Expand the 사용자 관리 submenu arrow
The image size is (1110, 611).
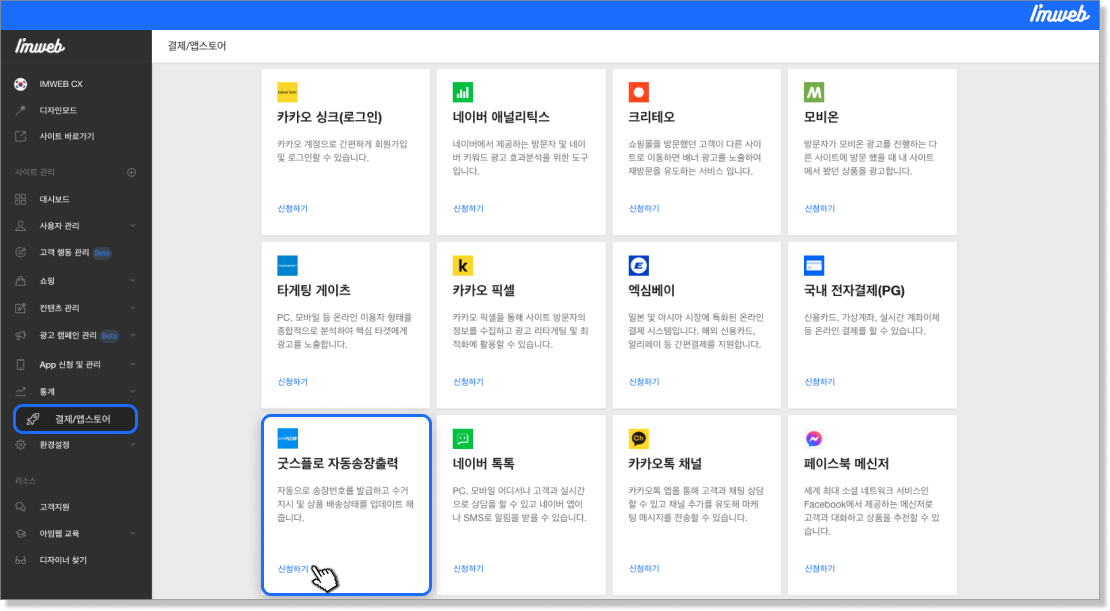click(133, 226)
